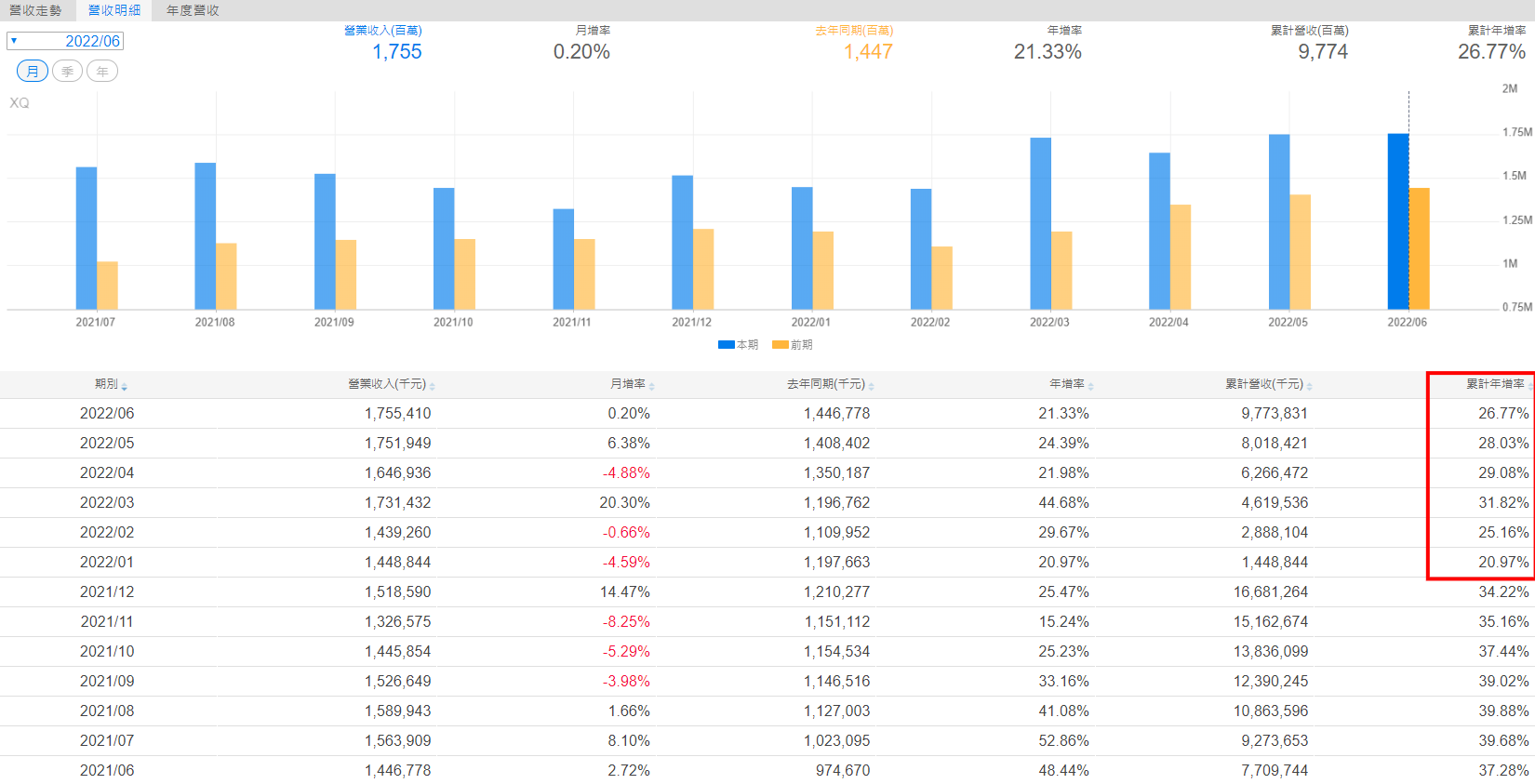Select table row 2021/12

(767, 591)
